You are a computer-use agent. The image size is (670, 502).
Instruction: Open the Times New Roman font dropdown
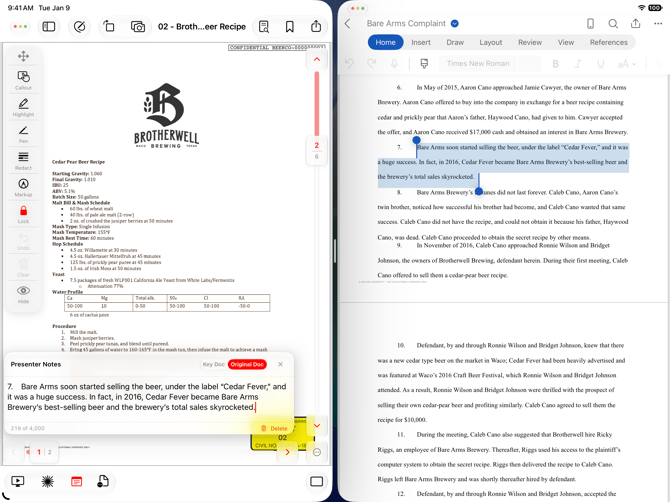point(478,64)
